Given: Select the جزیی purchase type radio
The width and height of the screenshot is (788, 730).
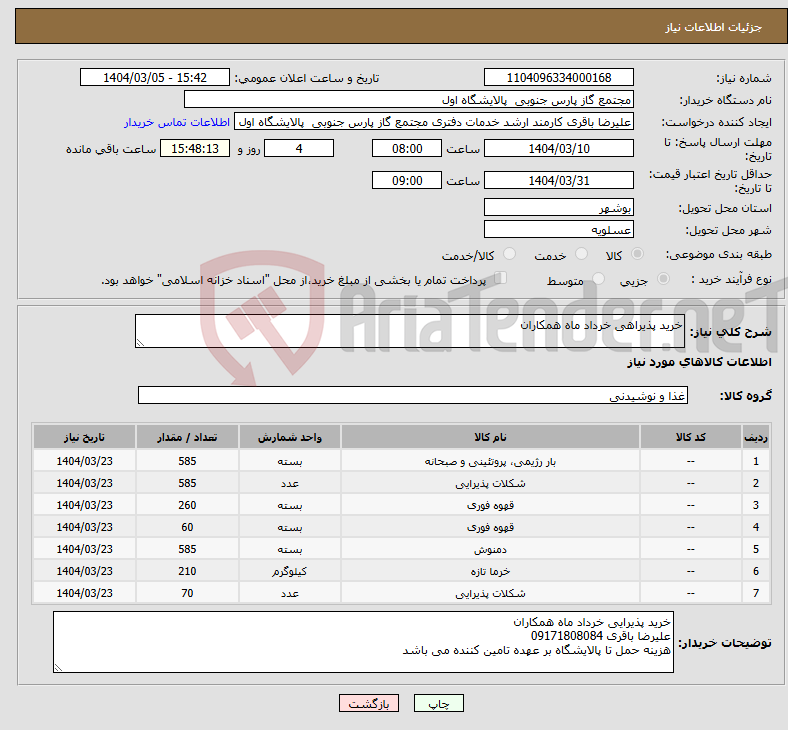Looking at the screenshot, I should [663, 279].
